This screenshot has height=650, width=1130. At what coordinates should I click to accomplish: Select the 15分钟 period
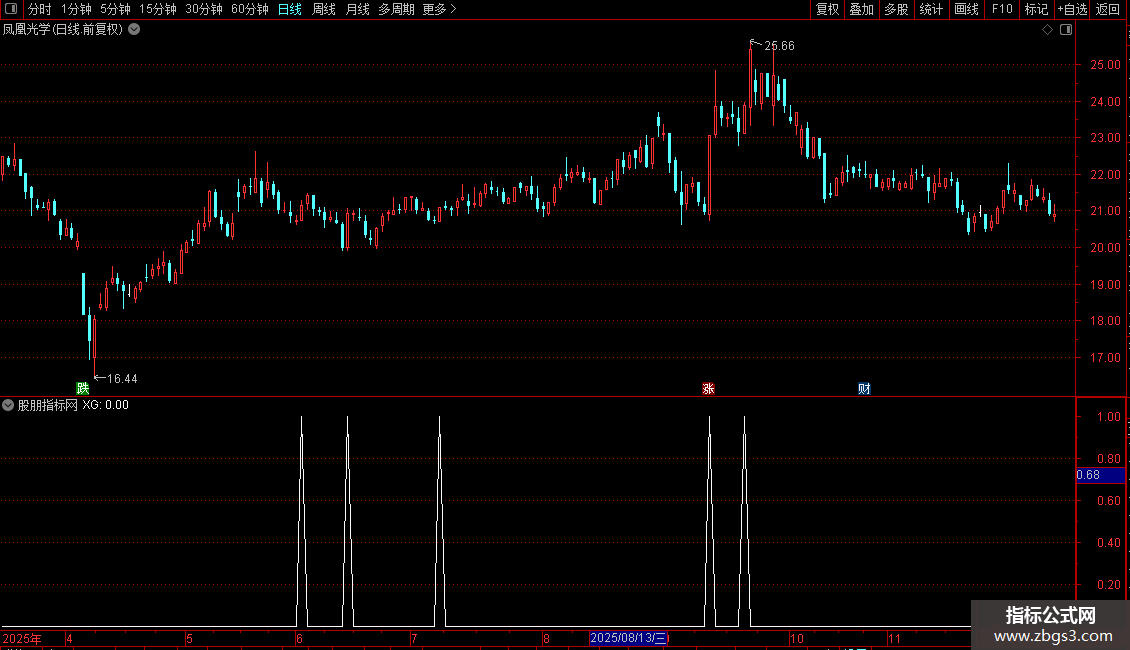(158, 9)
